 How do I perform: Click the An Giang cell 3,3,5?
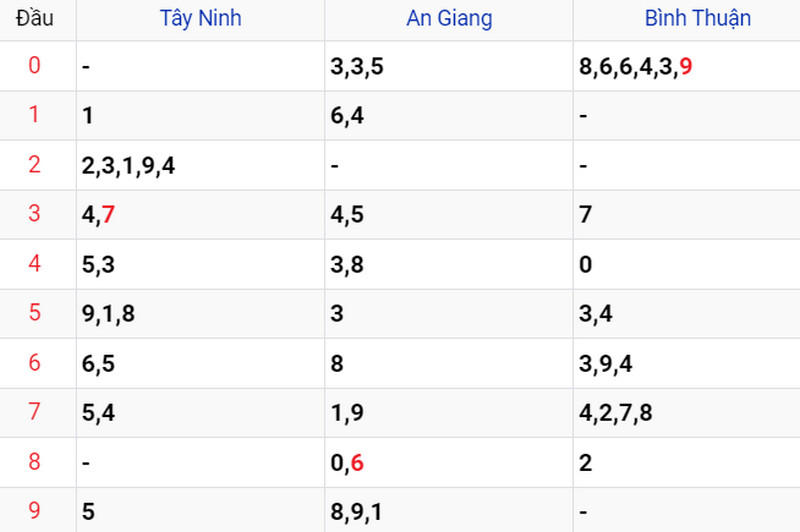click(x=357, y=67)
